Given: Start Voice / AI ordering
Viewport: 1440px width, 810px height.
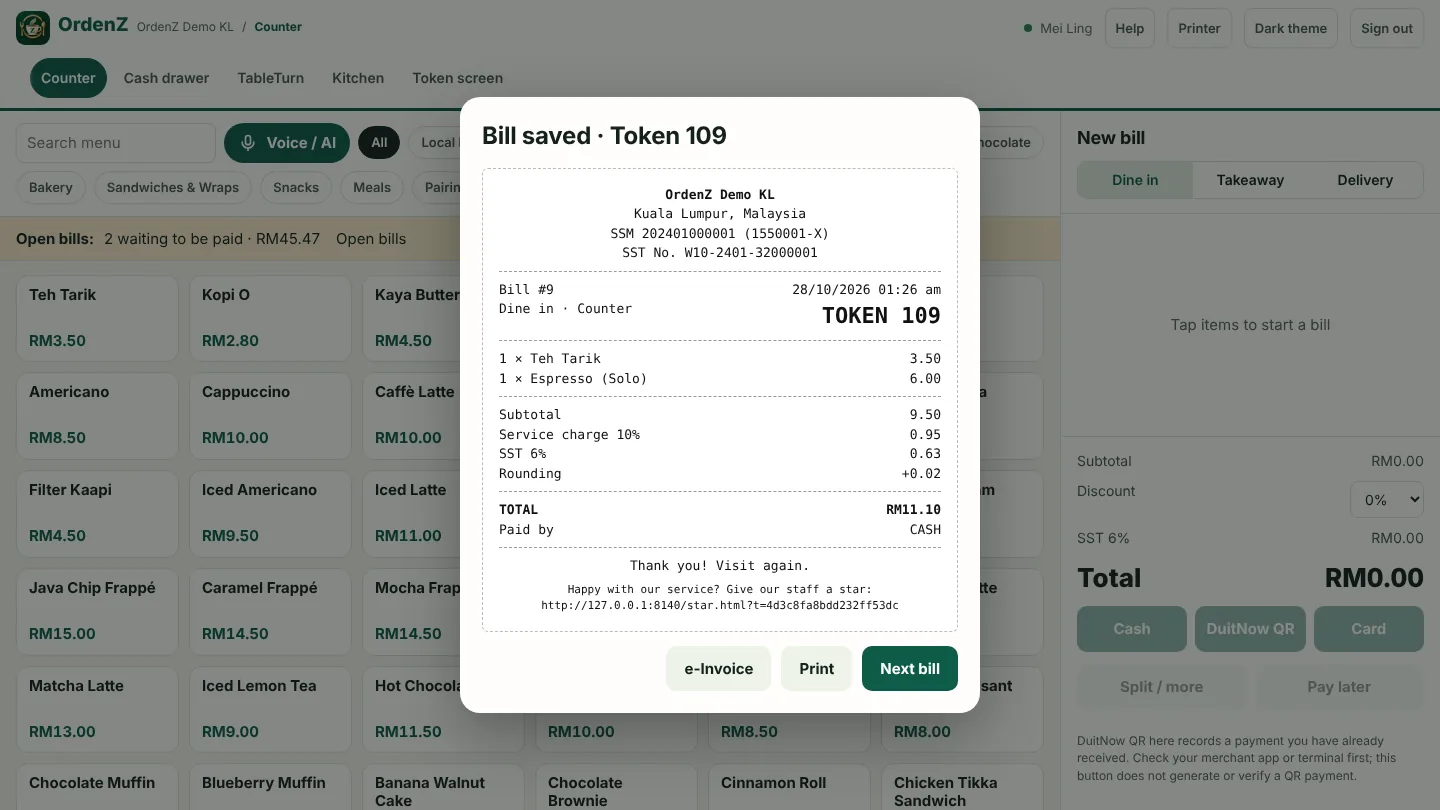Looking at the screenshot, I should point(287,143).
